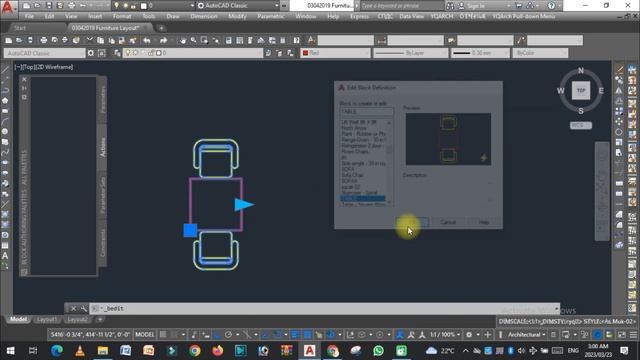Click the Windows Start button
Viewport: 640px width, 360px height.
click(10, 351)
